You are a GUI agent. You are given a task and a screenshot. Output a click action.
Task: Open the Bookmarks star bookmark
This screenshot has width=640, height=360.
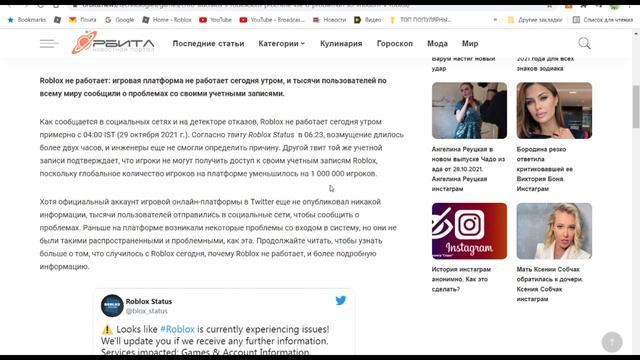coord(27,20)
